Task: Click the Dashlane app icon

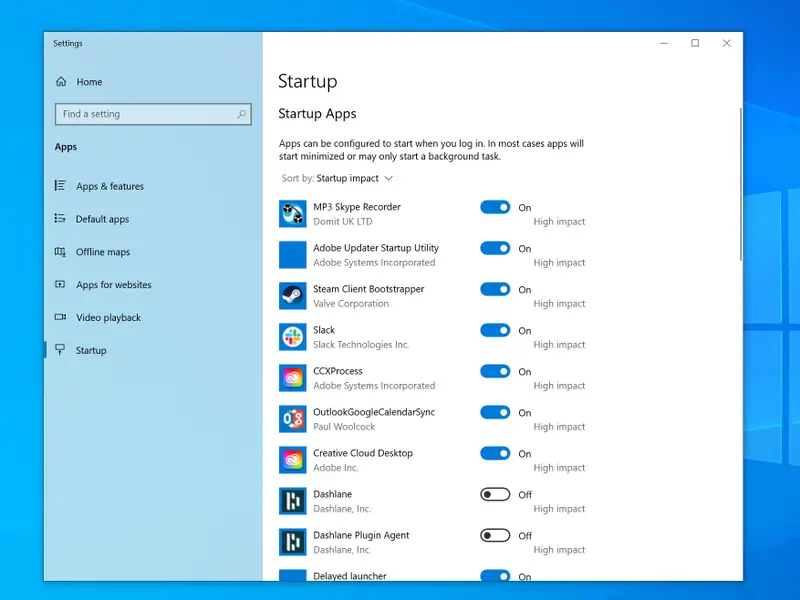Action: [292, 501]
